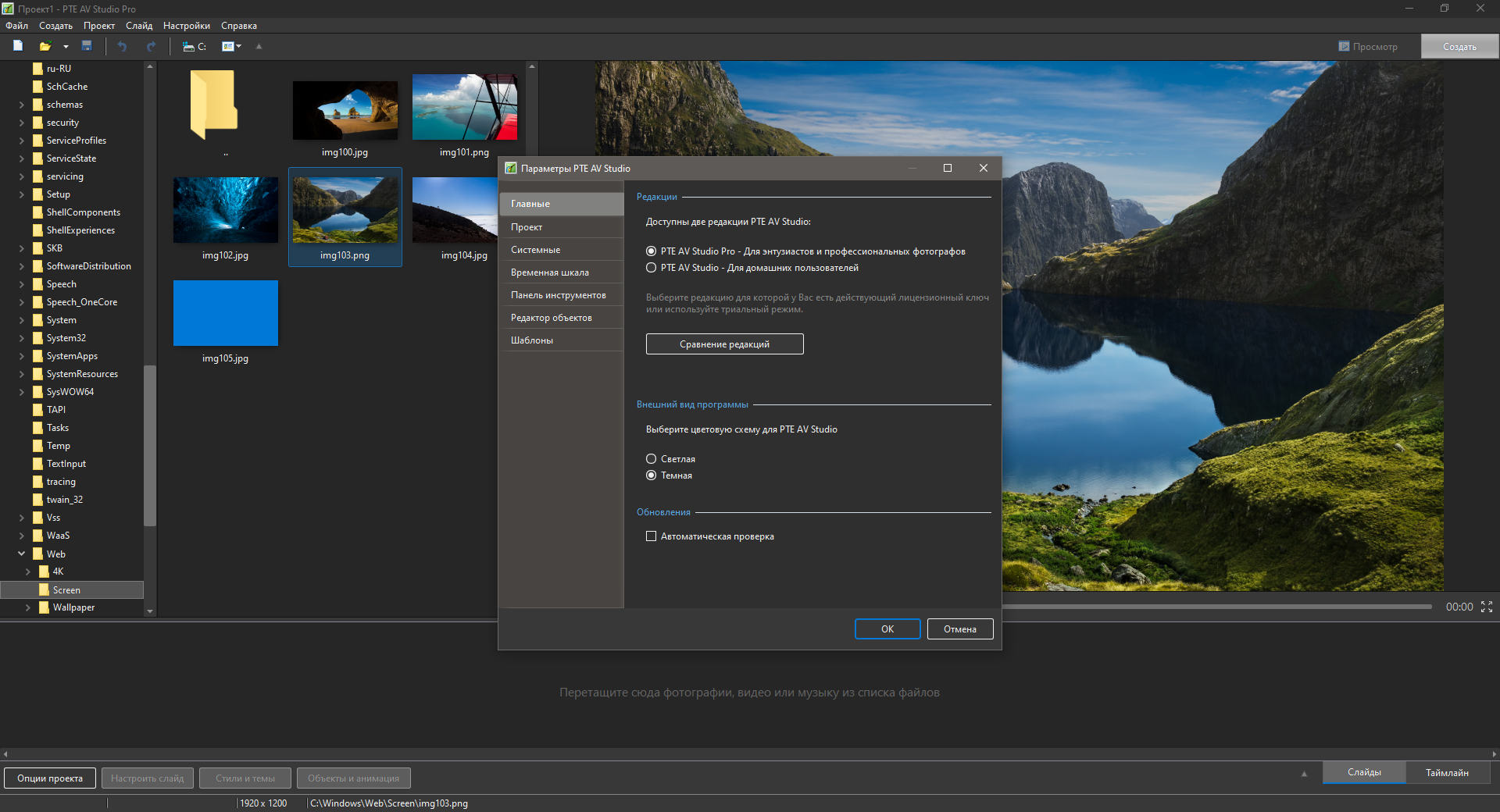
Task: Expand the schemas folder in tree
Action: [x=22, y=105]
